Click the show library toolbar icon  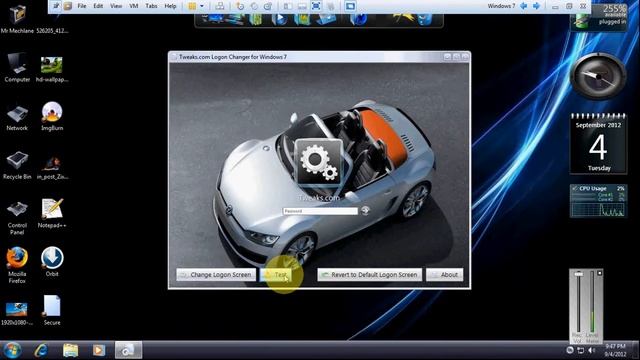click(288, 6)
